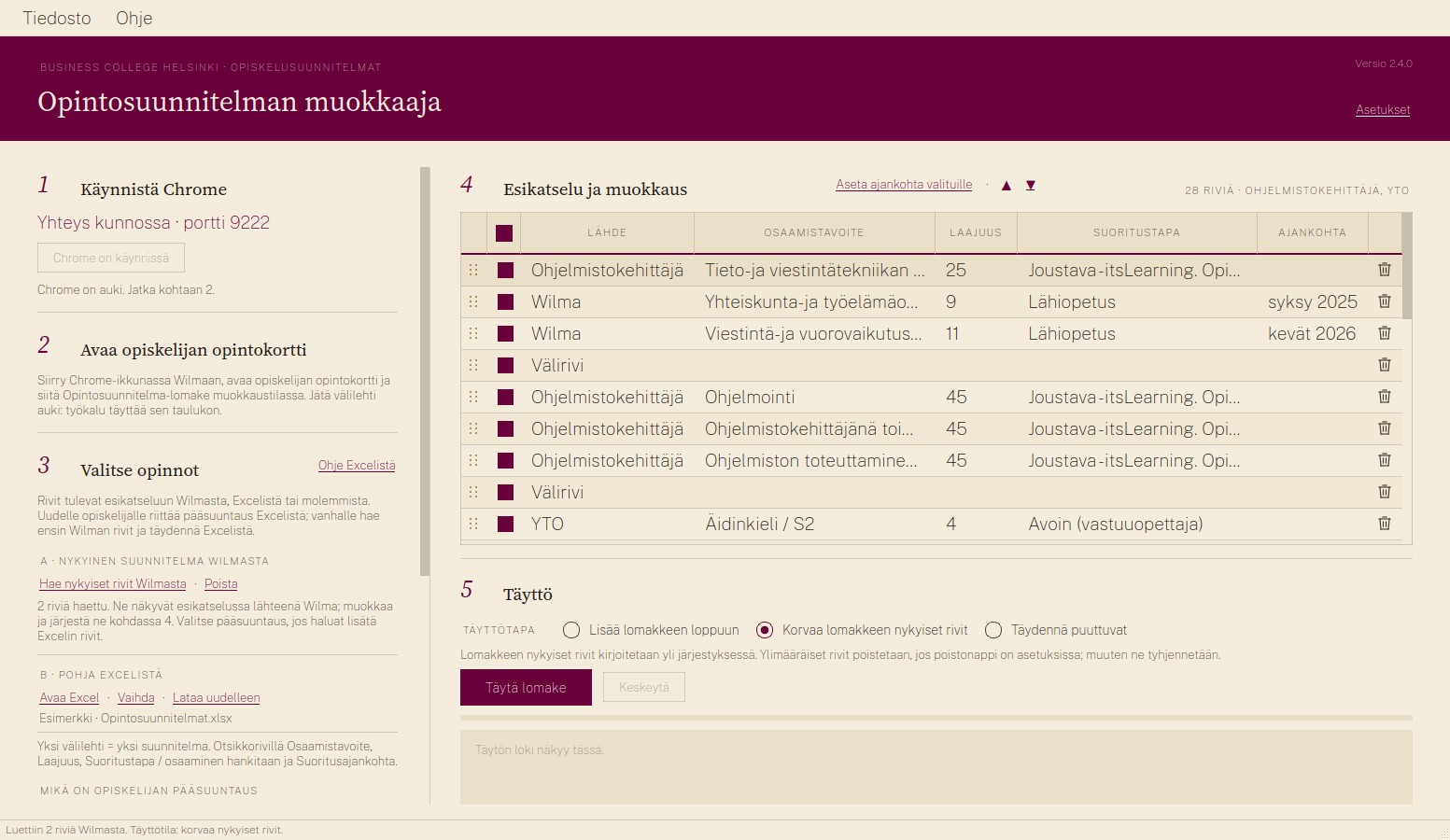Click the 'kevät 2026' ajankohta cell

pyautogui.click(x=1312, y=333)
